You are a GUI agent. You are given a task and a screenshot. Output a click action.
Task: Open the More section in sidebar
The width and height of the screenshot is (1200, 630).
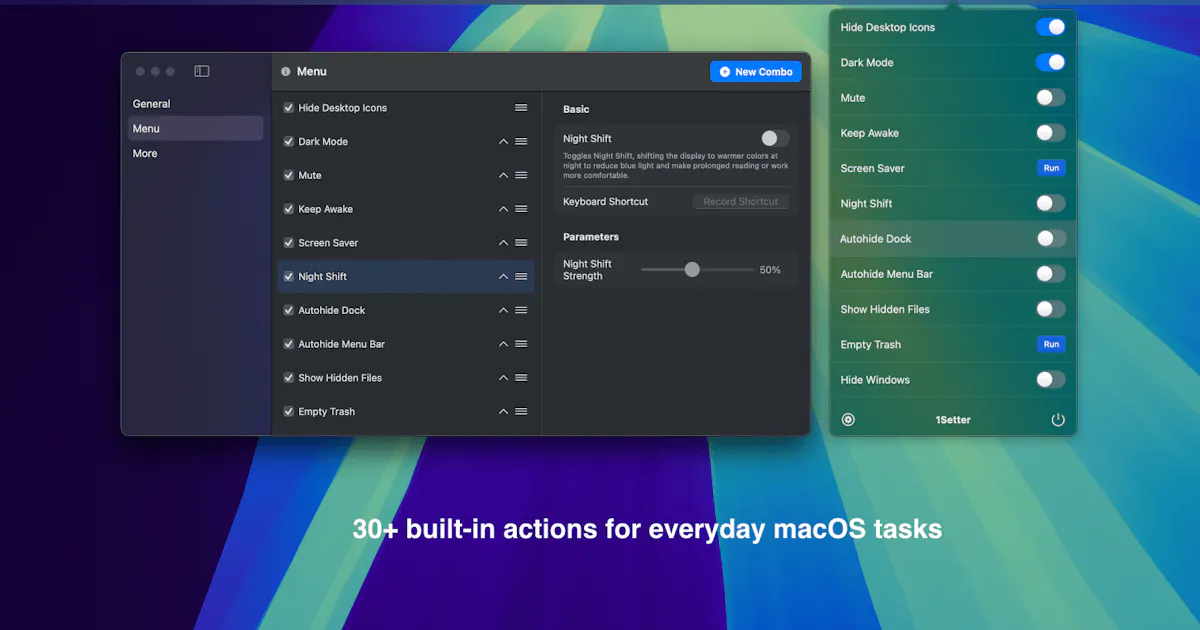pyautogui.click(x=196, y=153)
